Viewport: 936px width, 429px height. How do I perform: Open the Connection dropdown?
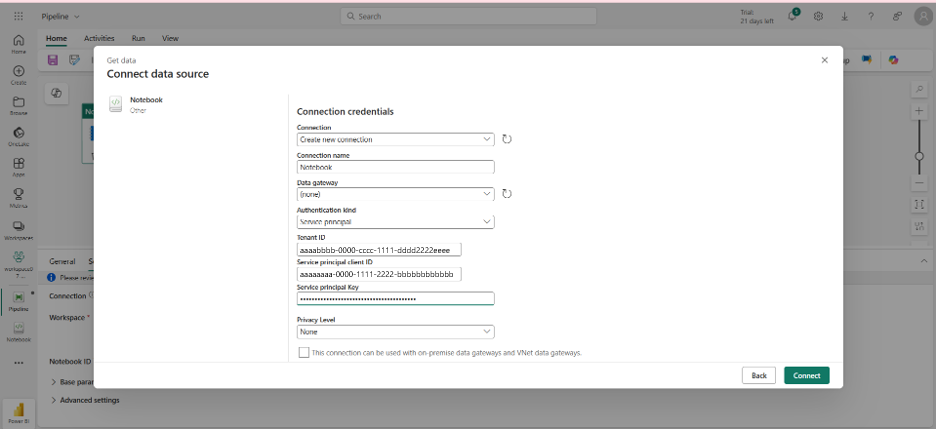coord(395,139)
